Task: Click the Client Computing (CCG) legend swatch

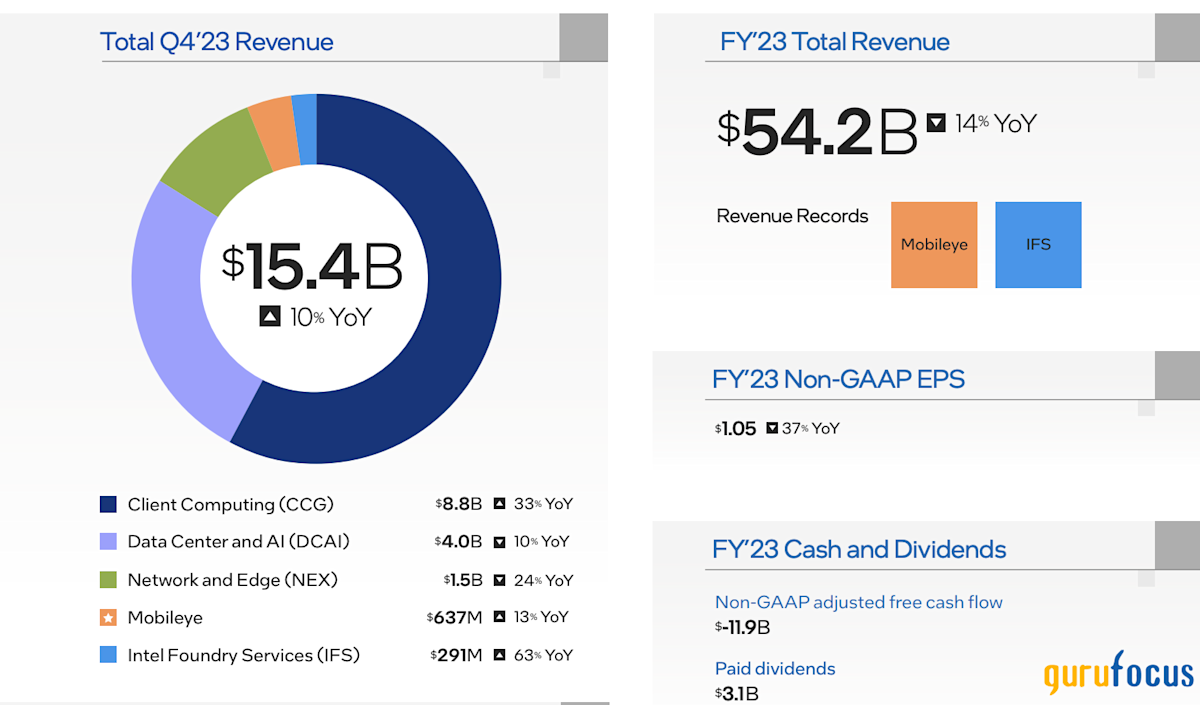Action: (x=109, y=505)
